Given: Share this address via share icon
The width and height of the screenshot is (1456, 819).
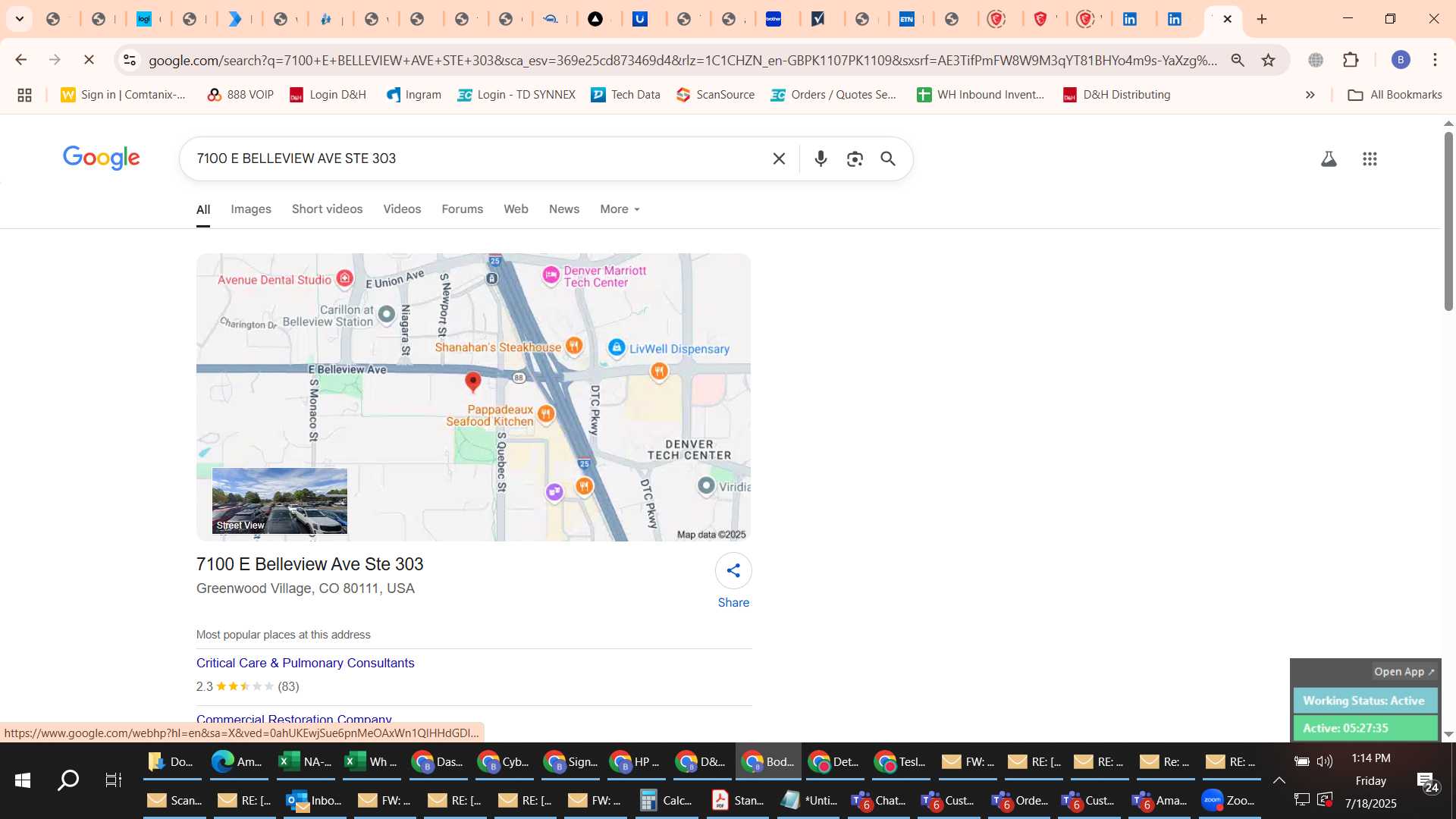Looking at the screenshot, I should pos(733,571).
